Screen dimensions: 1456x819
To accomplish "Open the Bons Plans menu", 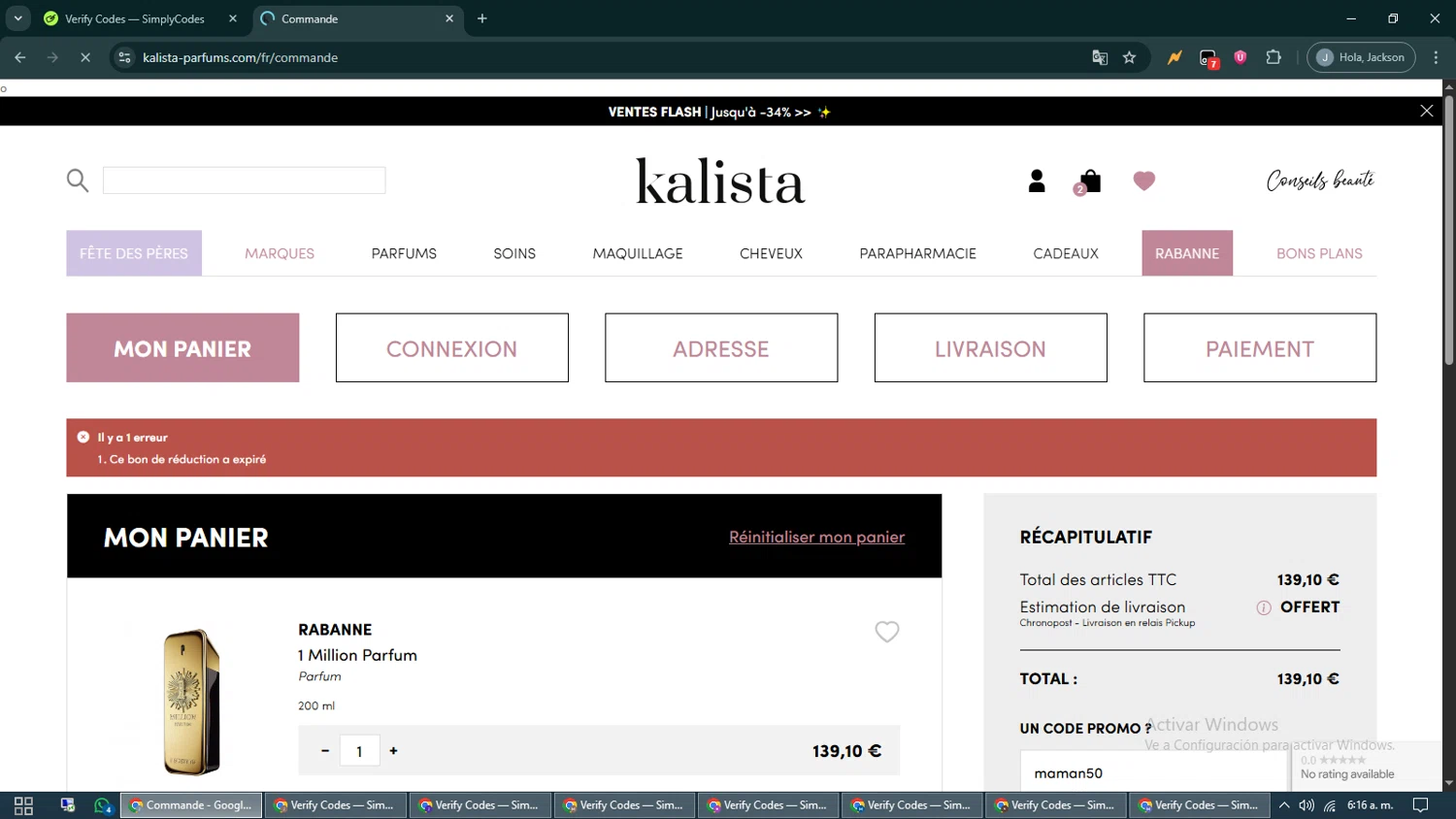I will [1319, 253].
